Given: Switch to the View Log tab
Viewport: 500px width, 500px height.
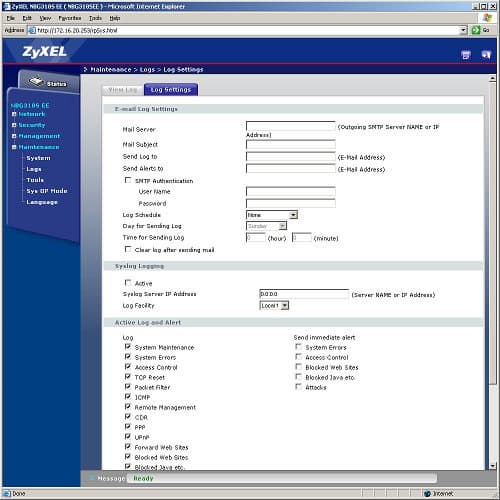Looking at the screenshot, I should coord(123,90).
